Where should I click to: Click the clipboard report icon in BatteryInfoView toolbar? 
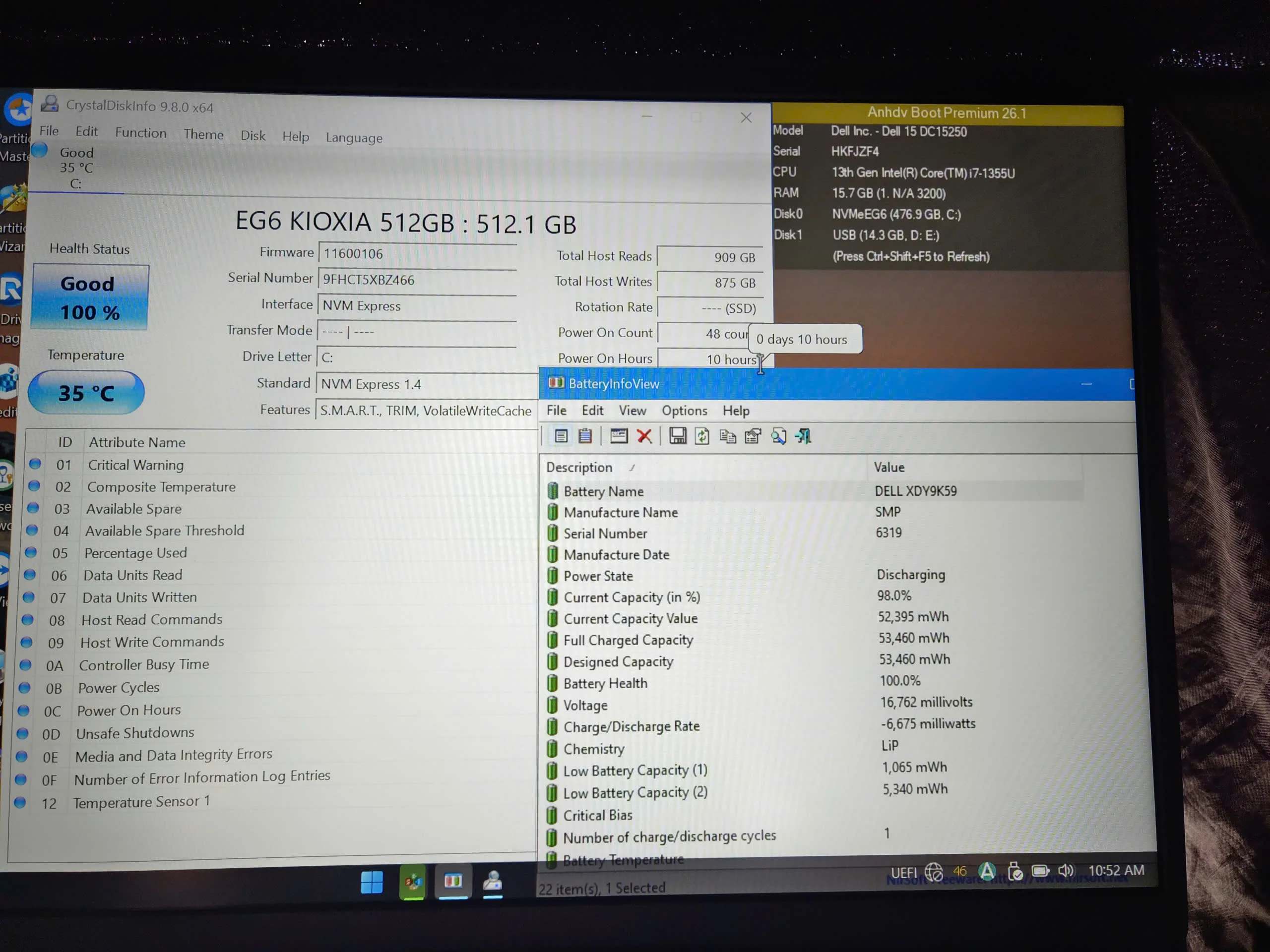pos(585,436)
